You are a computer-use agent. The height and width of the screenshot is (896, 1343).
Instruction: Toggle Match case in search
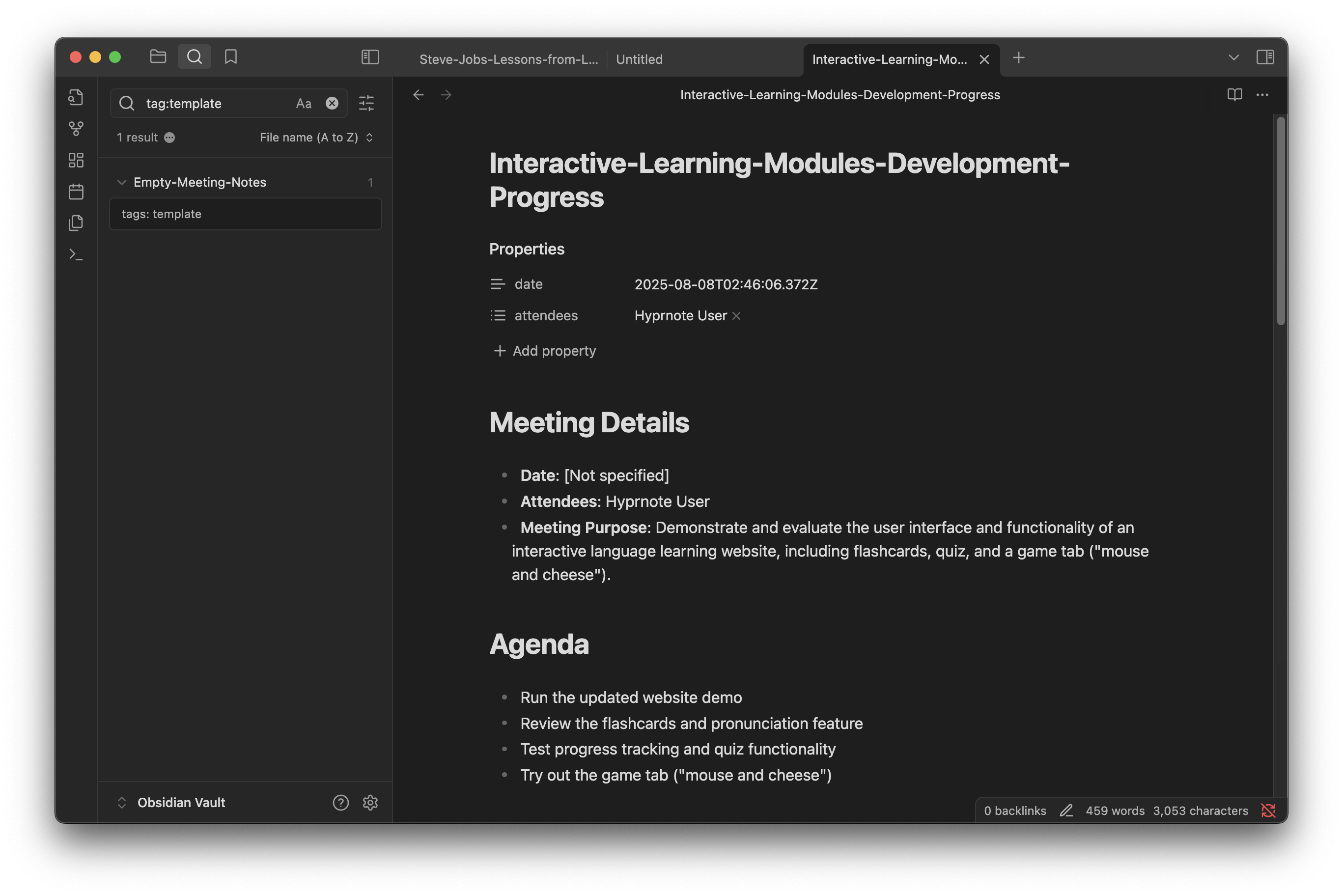point(304,104)
